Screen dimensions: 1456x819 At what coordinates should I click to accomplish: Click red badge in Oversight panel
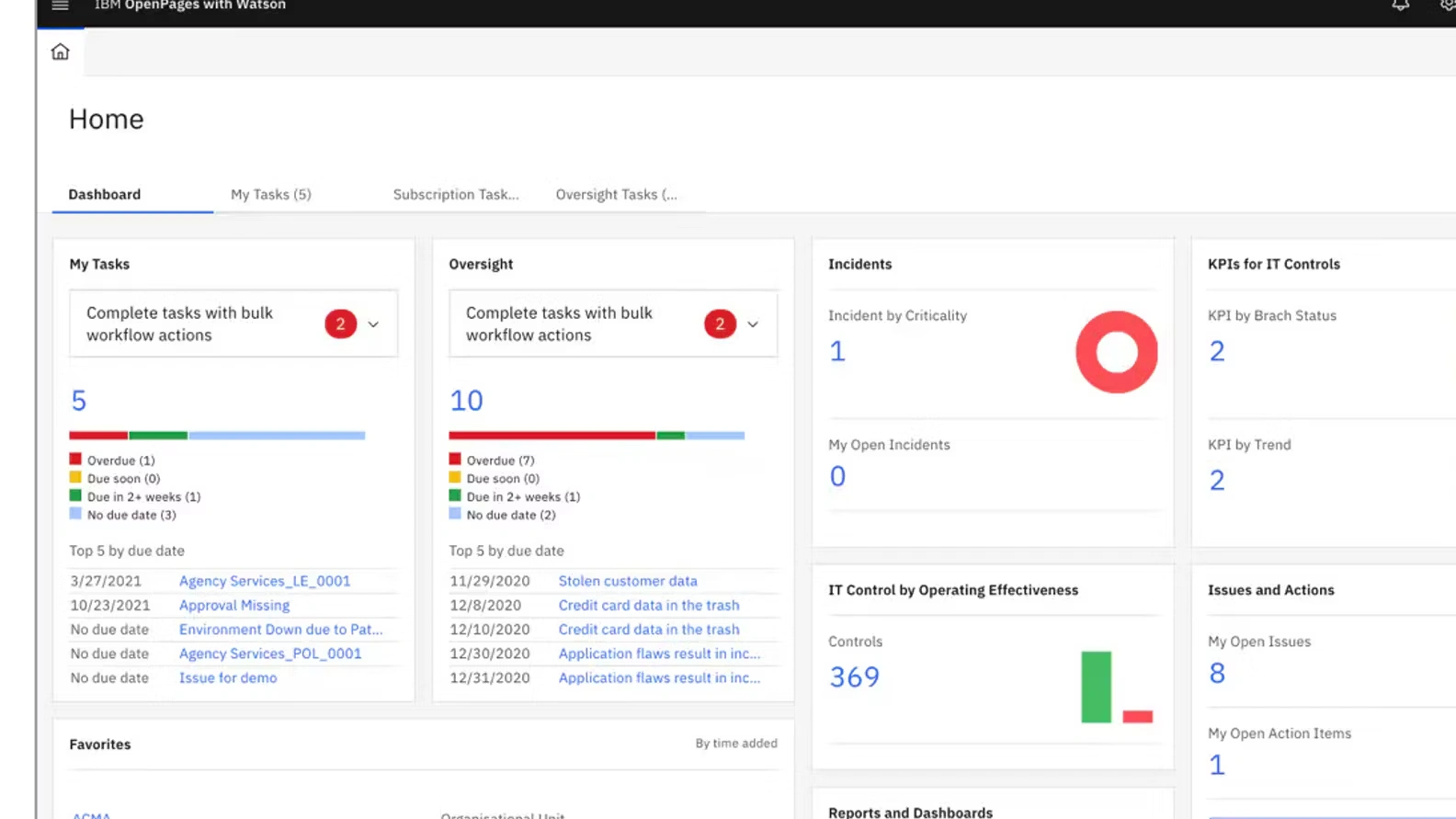pyautogui.click(x=720, y=324)
